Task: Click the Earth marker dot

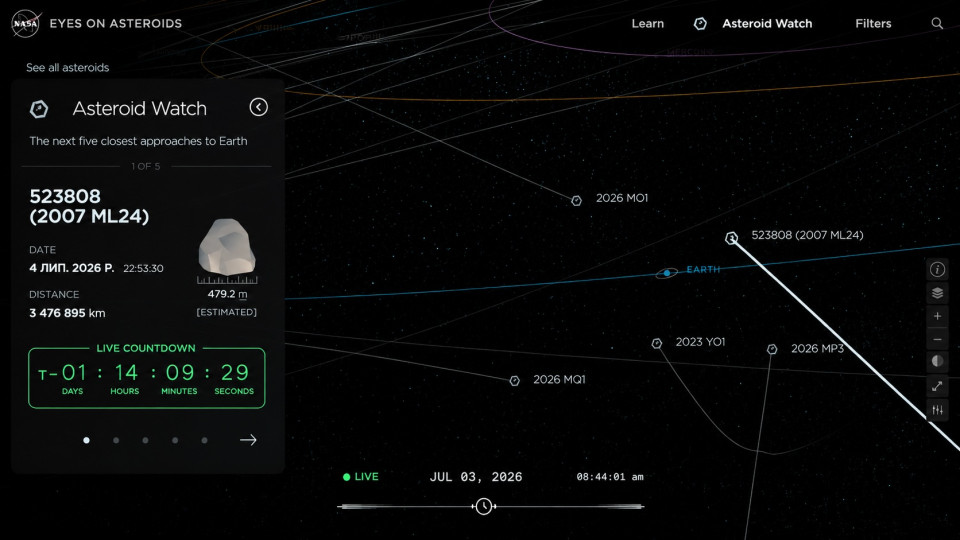Action: pyautogui.click(x=667, y=273)
